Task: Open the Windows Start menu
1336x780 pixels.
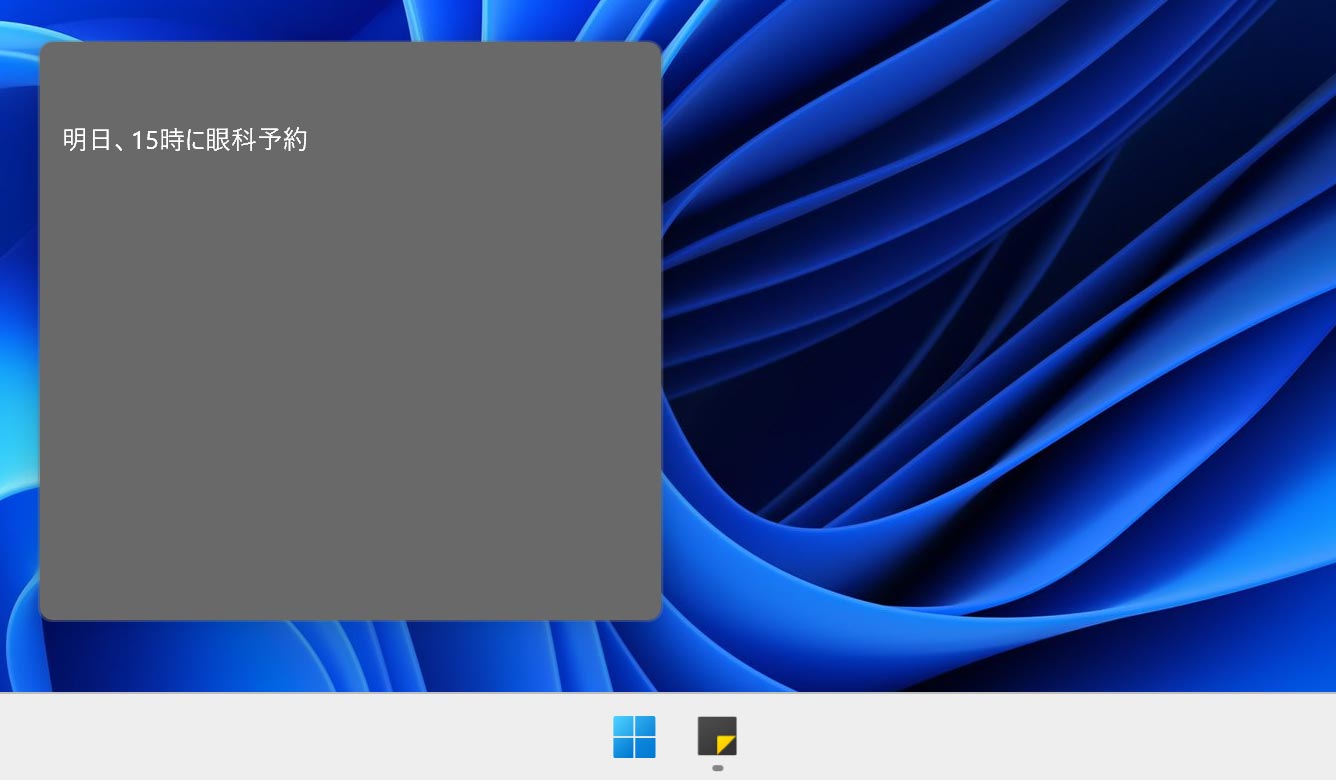Action: (634, 737)
